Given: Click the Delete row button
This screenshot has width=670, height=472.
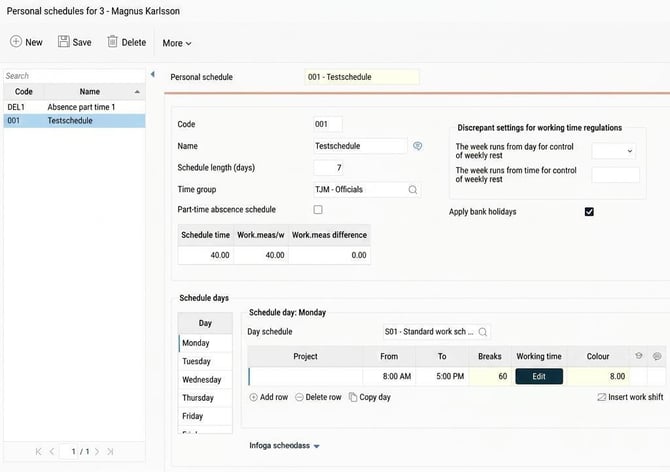Looking at the screenshot, I should tap(318, 397).
